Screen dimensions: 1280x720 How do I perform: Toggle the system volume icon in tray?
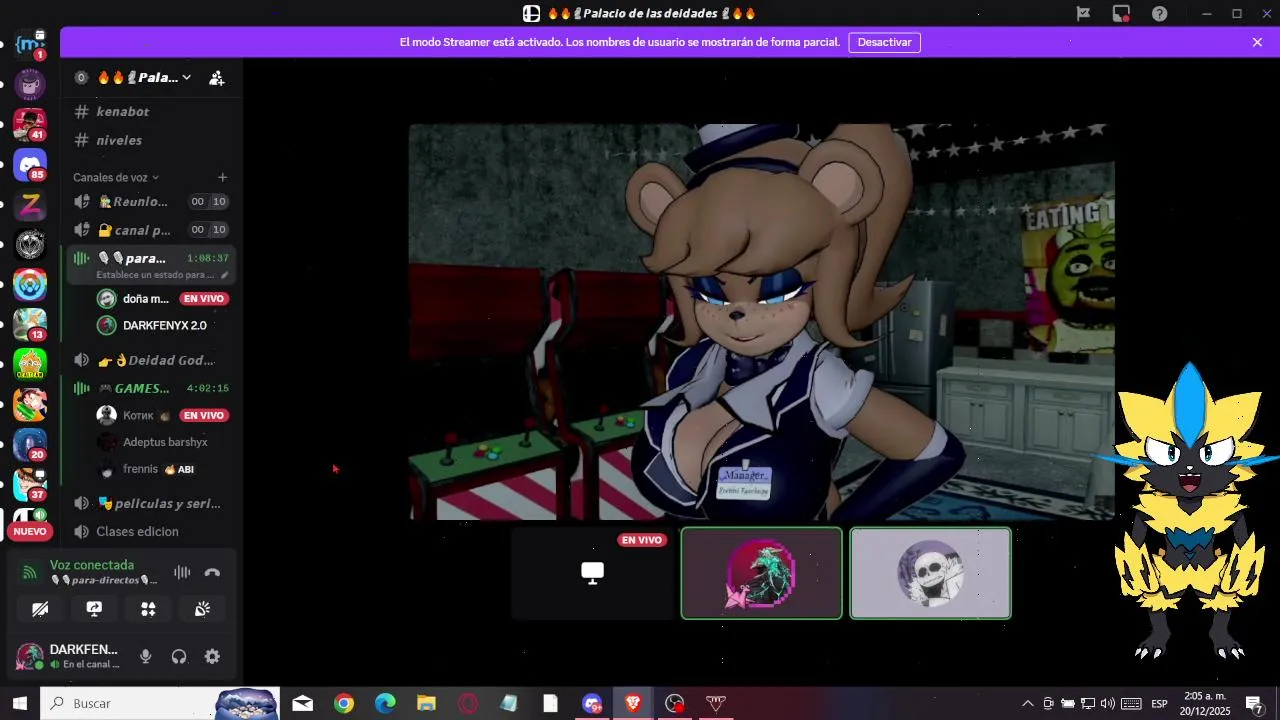click(1108, 704)
